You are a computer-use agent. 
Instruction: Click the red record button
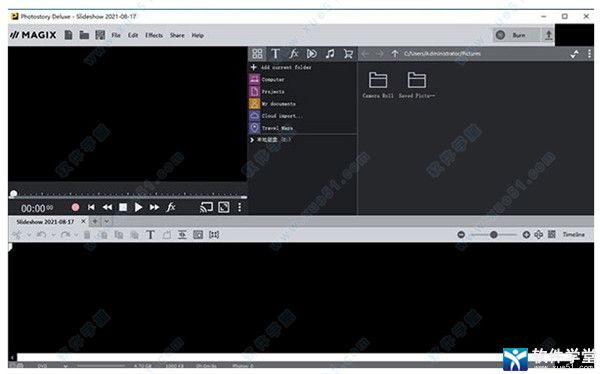click(x=75, y=207)
